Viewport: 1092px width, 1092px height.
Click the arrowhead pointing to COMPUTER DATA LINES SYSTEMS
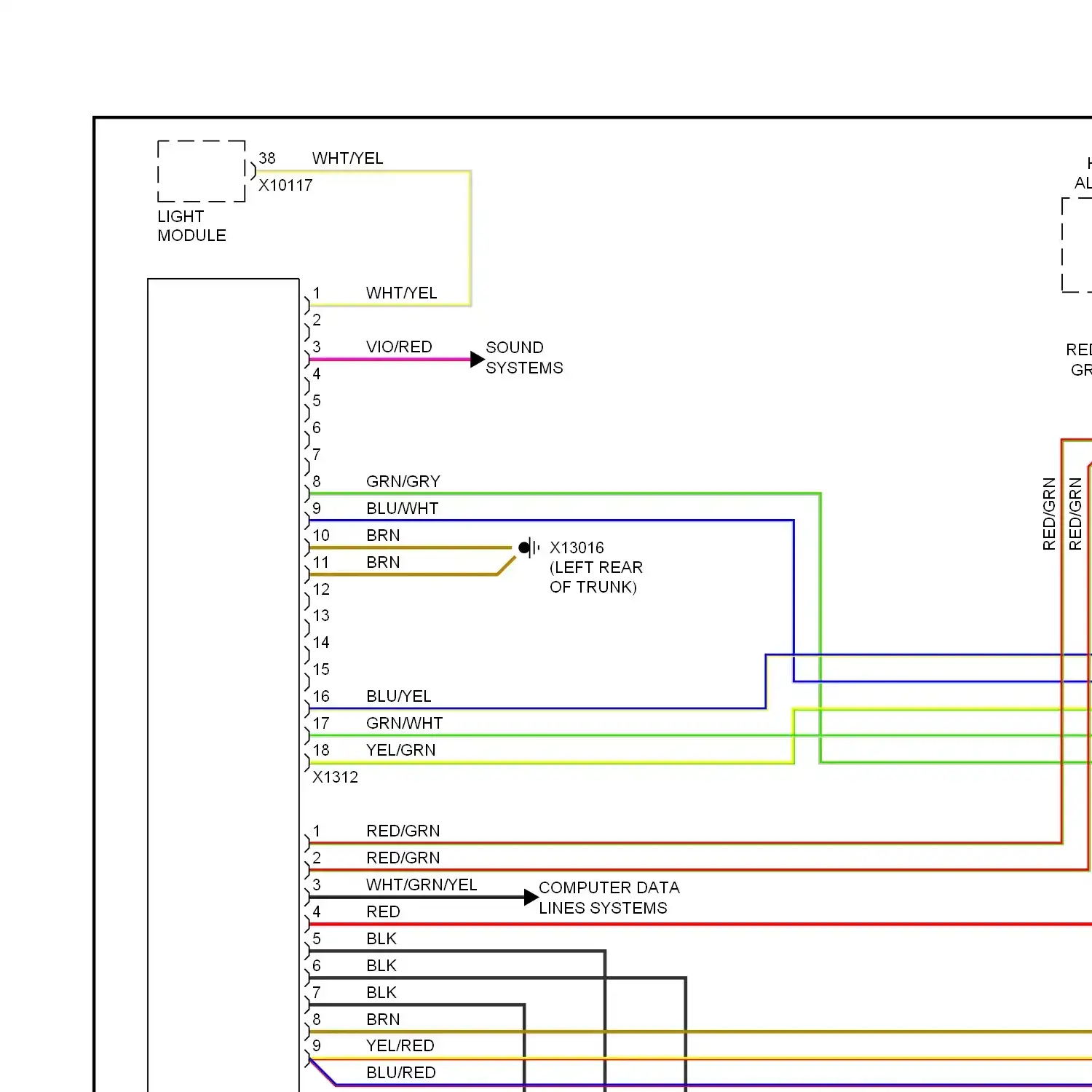531,898
